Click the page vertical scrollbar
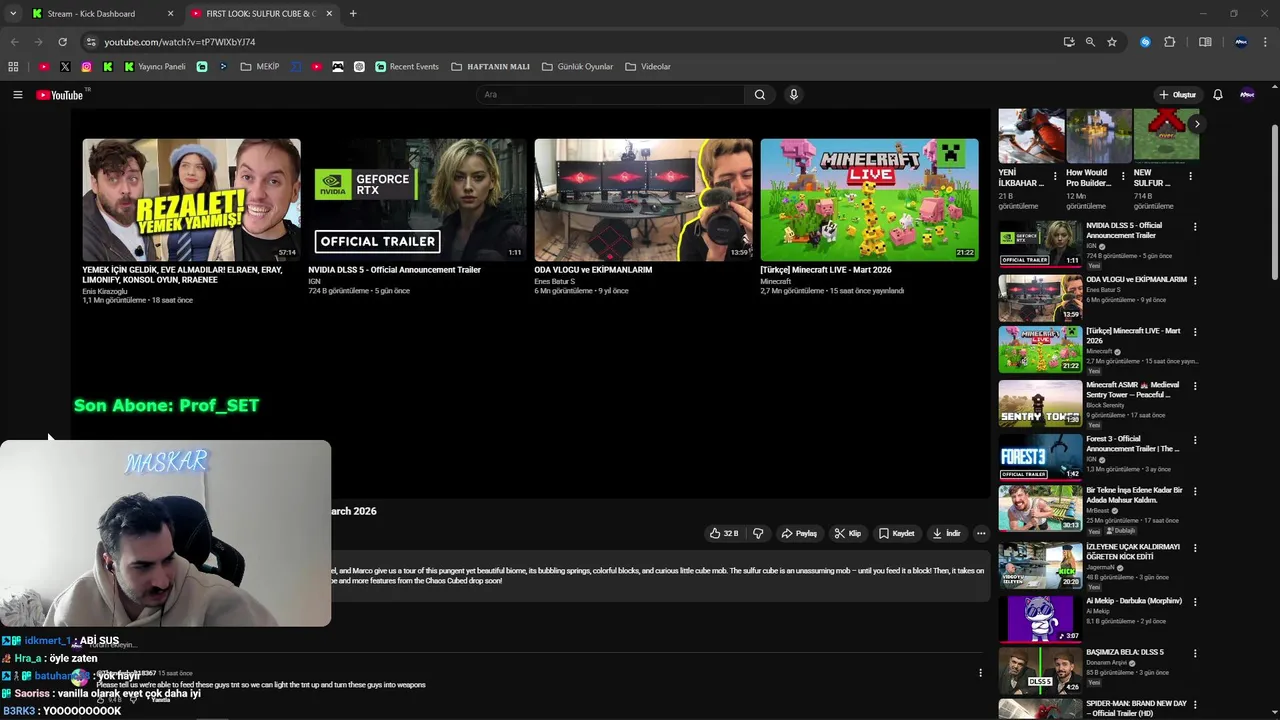The height and width of the screenshot is (720, 1280). coord(1274,200)
